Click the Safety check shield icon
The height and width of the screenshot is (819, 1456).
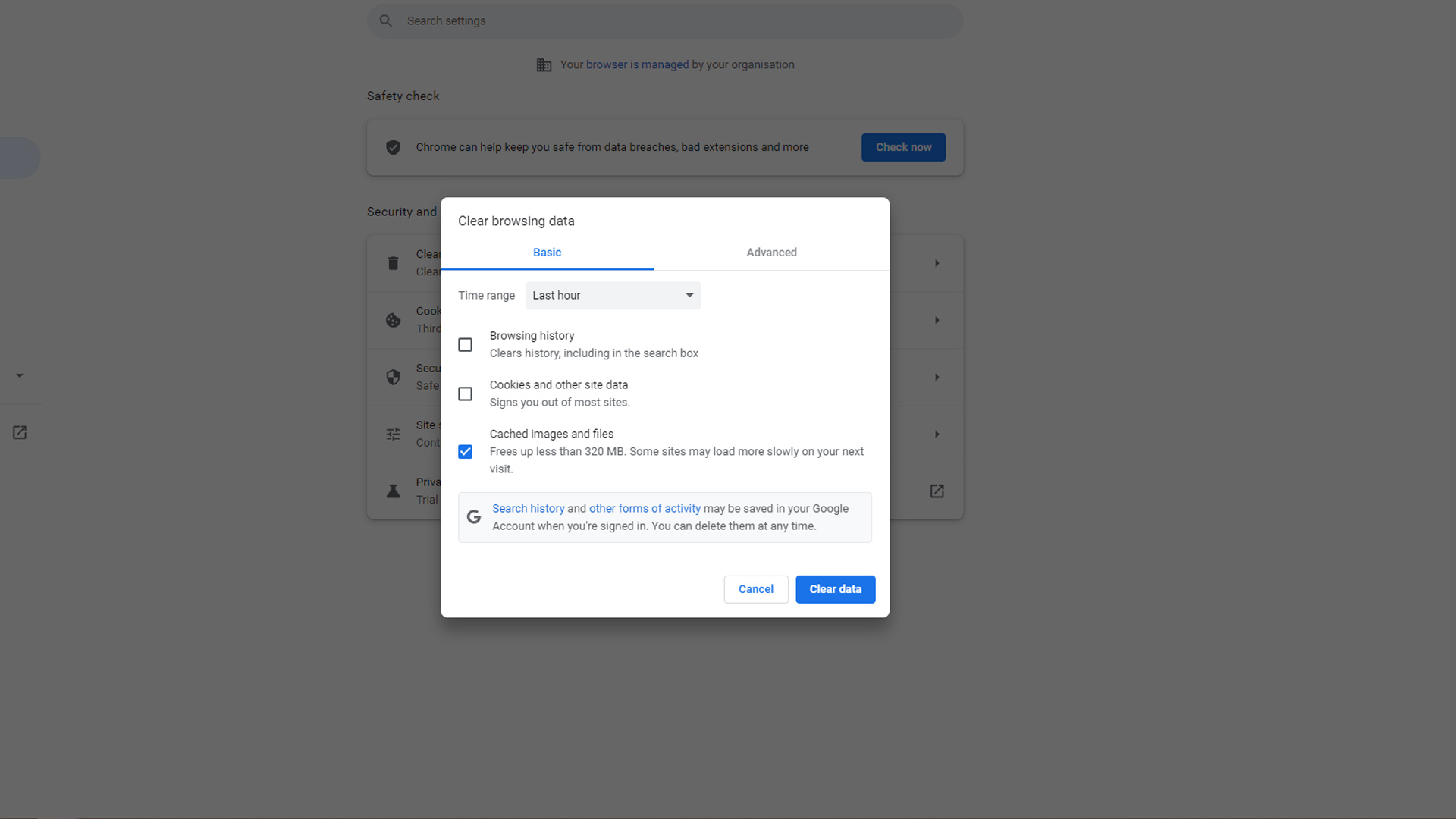click(x=393, y=147)
